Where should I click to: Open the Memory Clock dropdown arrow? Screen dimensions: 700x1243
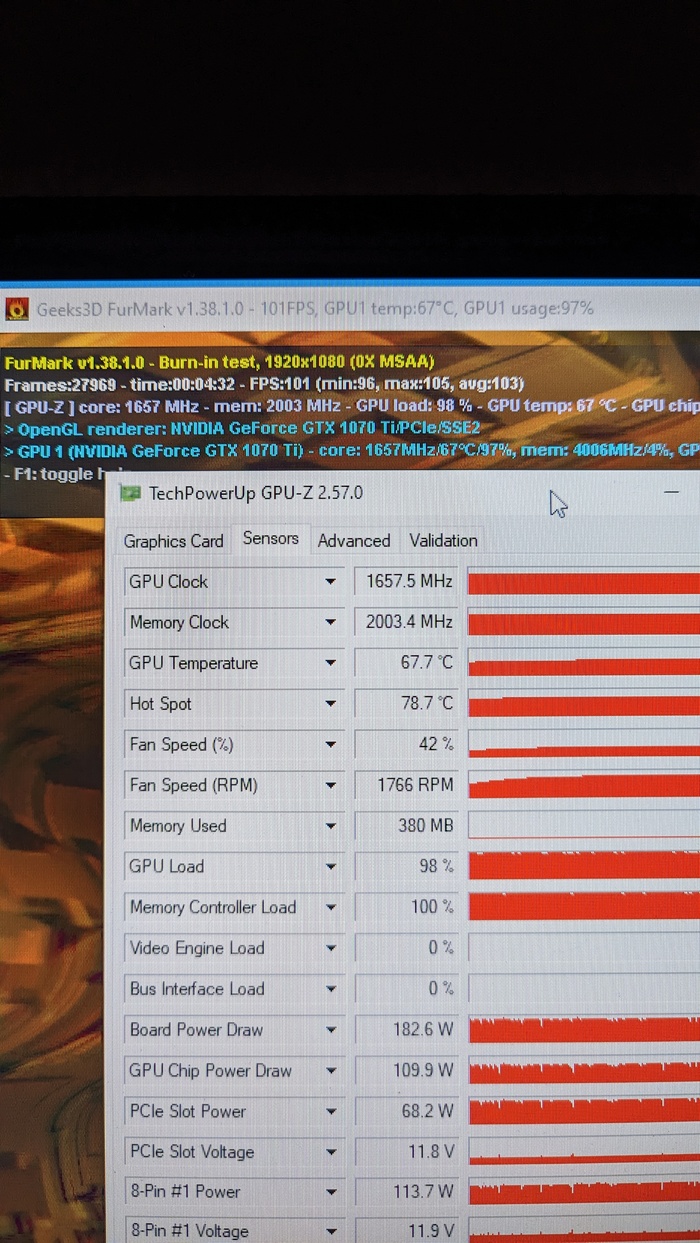pyautogui.click(x=330, y=623)
